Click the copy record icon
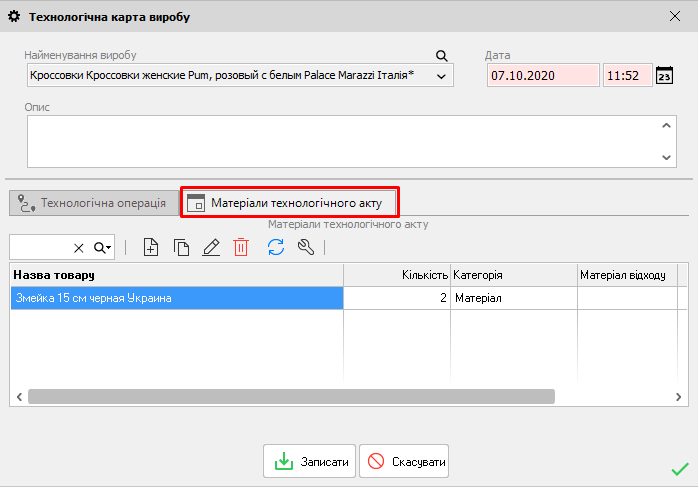The height and width of the screenshot is (487, 698). click(181, 248)
